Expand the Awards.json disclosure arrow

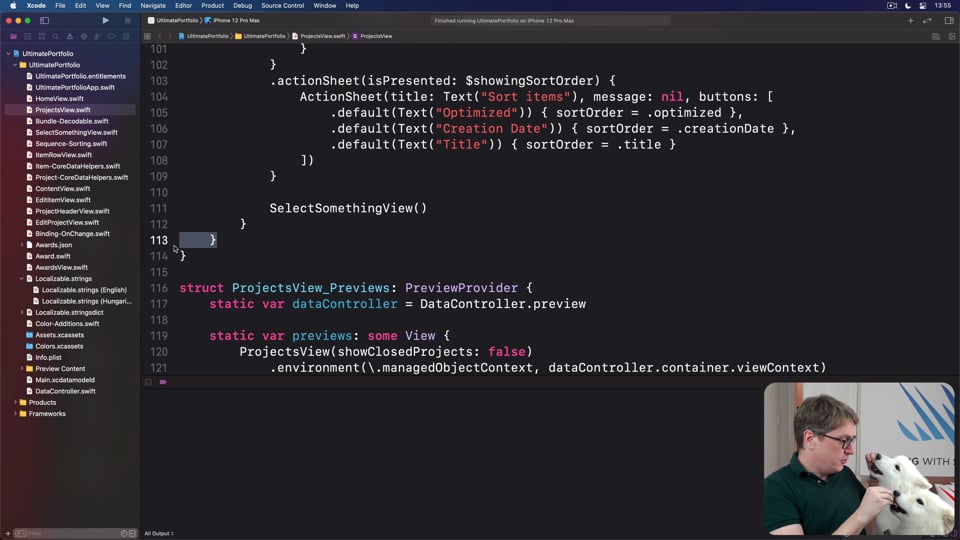click(x=22, y=245)
